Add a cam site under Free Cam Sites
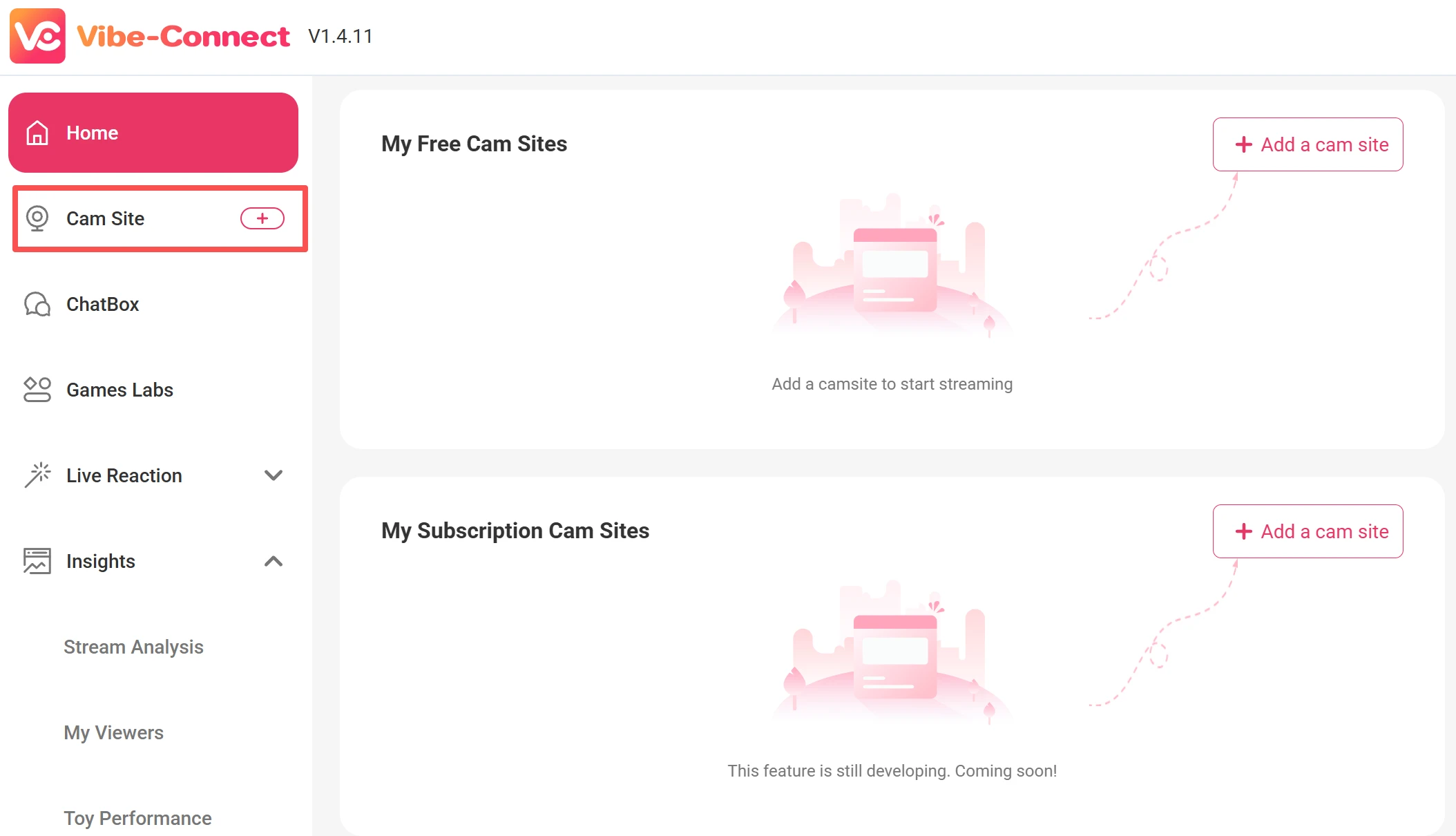Image resolution: width=1456 pixels, height=836 pixels. 1307,144
